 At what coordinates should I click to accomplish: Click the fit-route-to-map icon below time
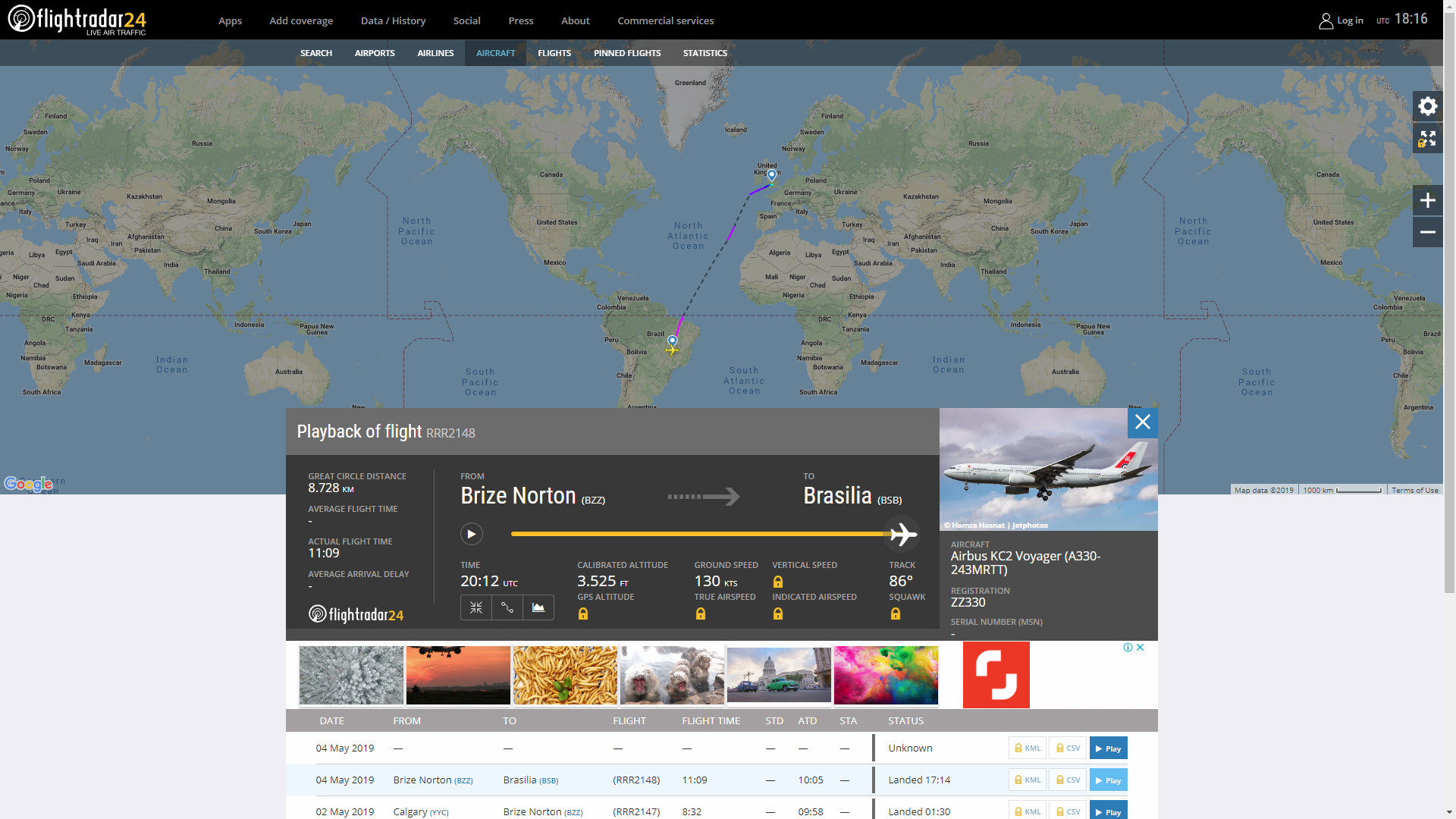(x=476, y=607)
